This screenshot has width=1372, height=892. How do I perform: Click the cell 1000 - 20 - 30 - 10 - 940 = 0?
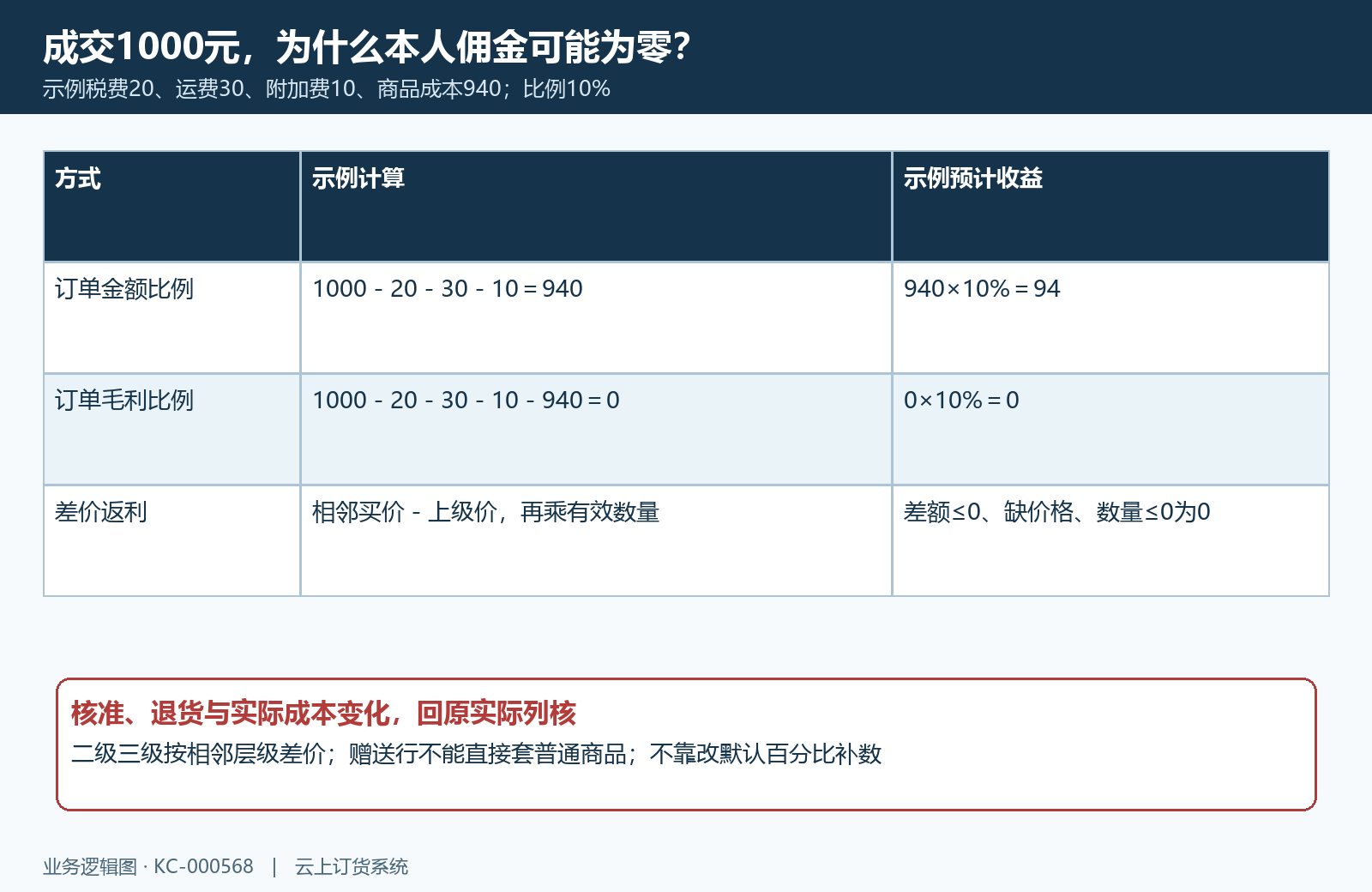pos(596,429)
